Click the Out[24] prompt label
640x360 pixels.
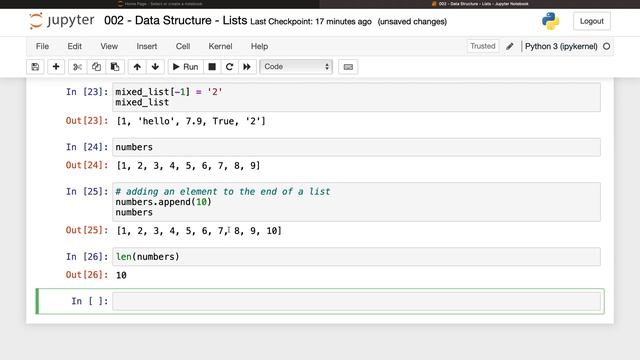tap(87, 165)
